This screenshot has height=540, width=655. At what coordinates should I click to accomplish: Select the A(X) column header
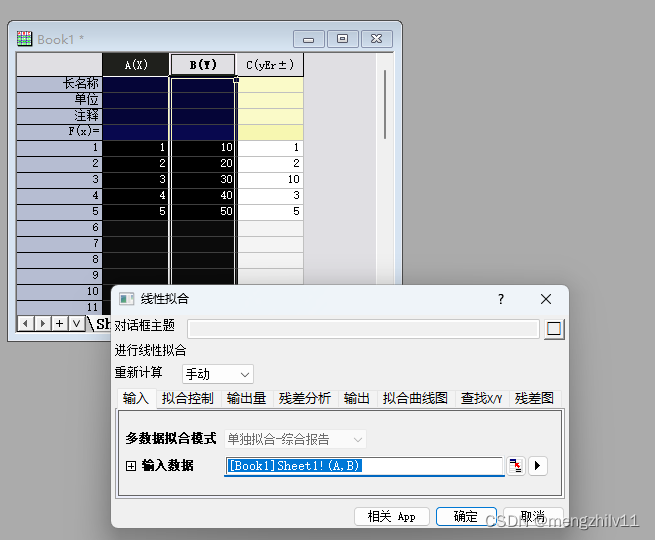click(x=136, y=65)
